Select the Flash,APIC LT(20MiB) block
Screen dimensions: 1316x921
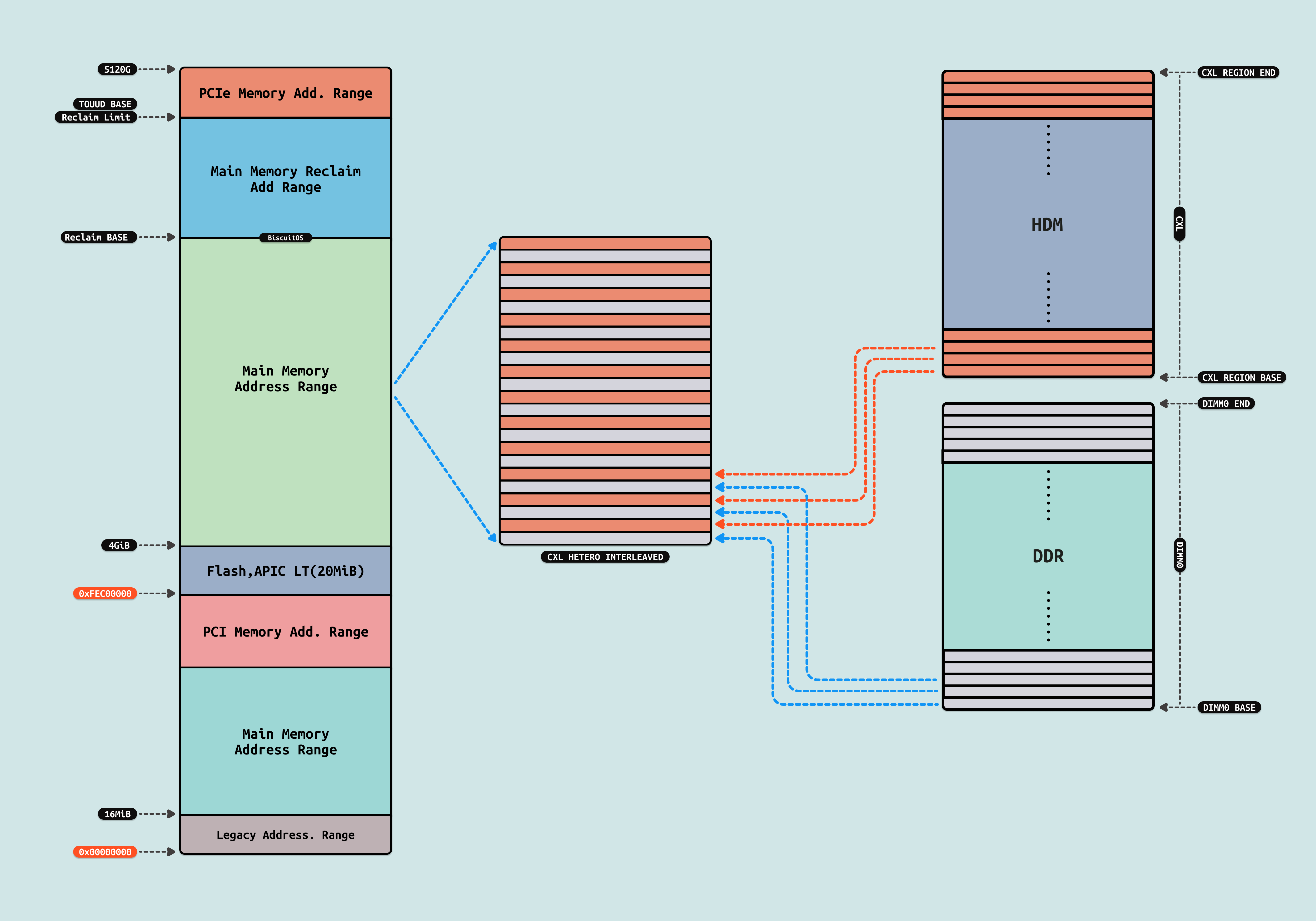click(x=285, y=571)
